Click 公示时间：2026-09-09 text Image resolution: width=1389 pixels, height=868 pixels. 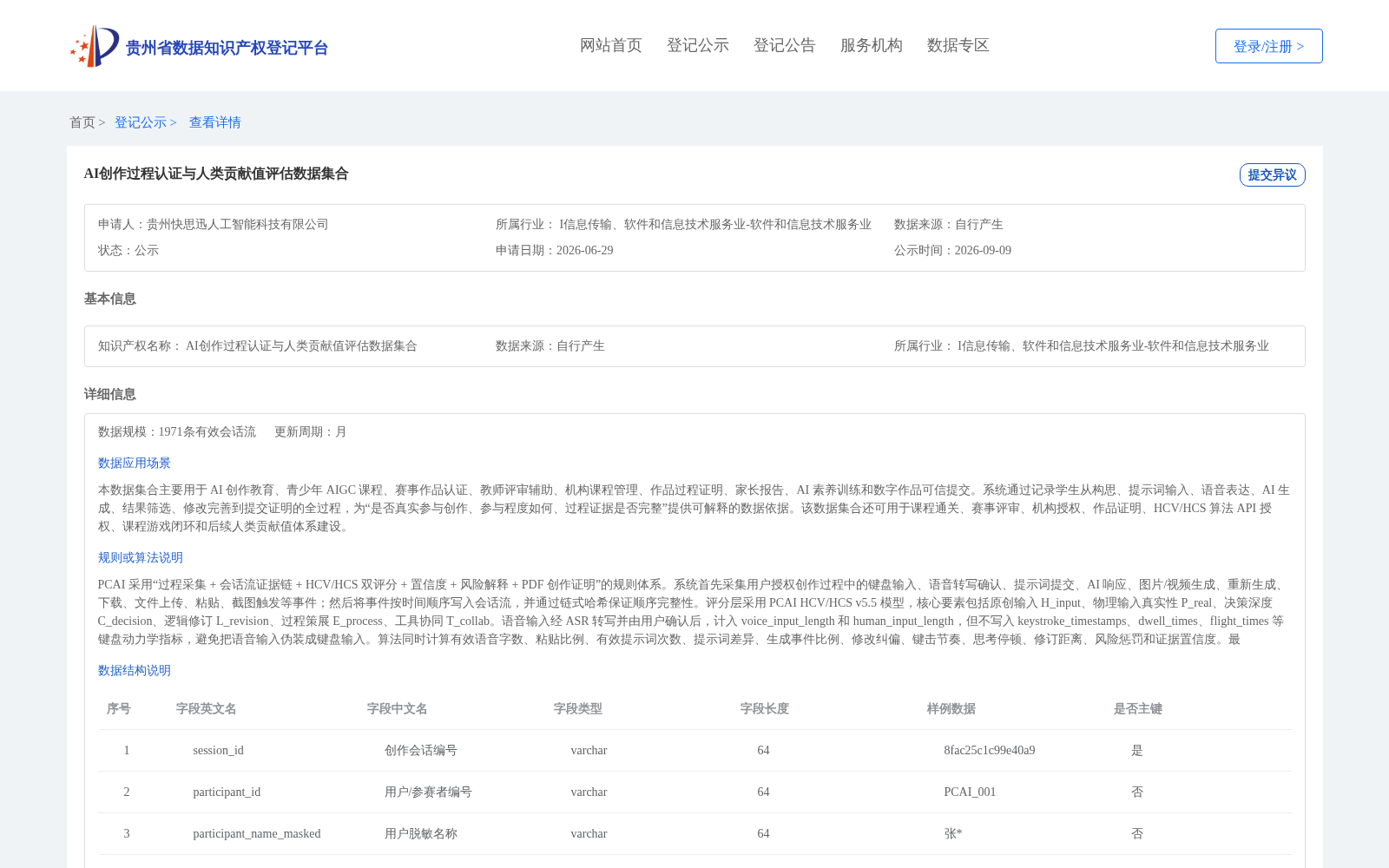(952, 250)
